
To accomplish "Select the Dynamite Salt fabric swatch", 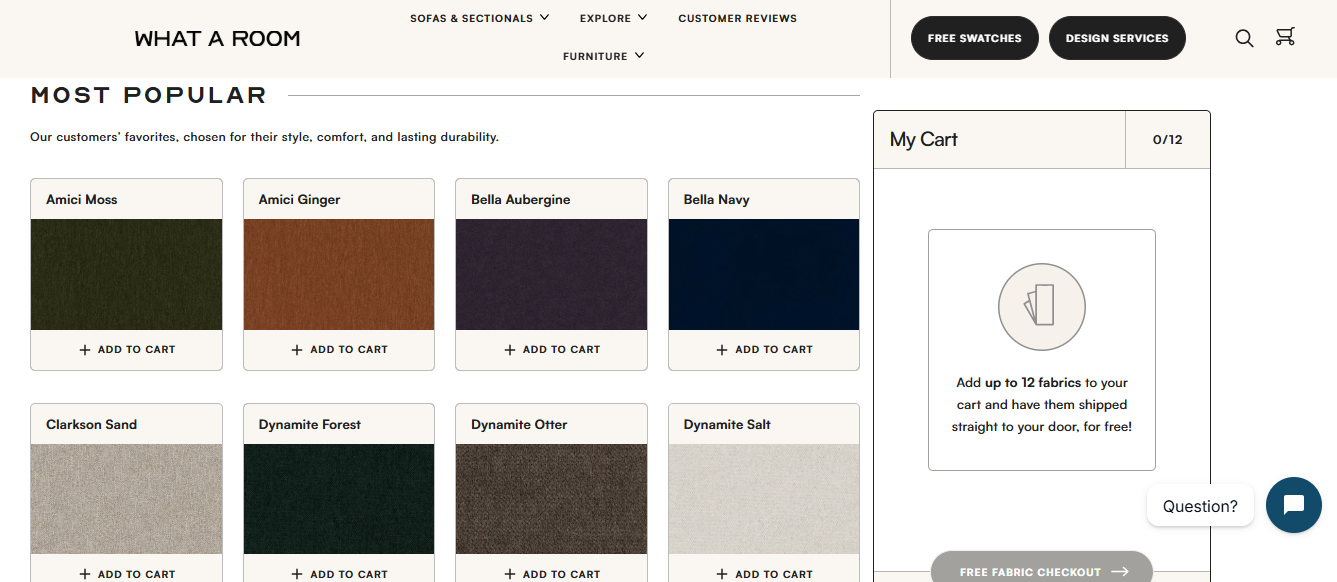I will (764, 499).
